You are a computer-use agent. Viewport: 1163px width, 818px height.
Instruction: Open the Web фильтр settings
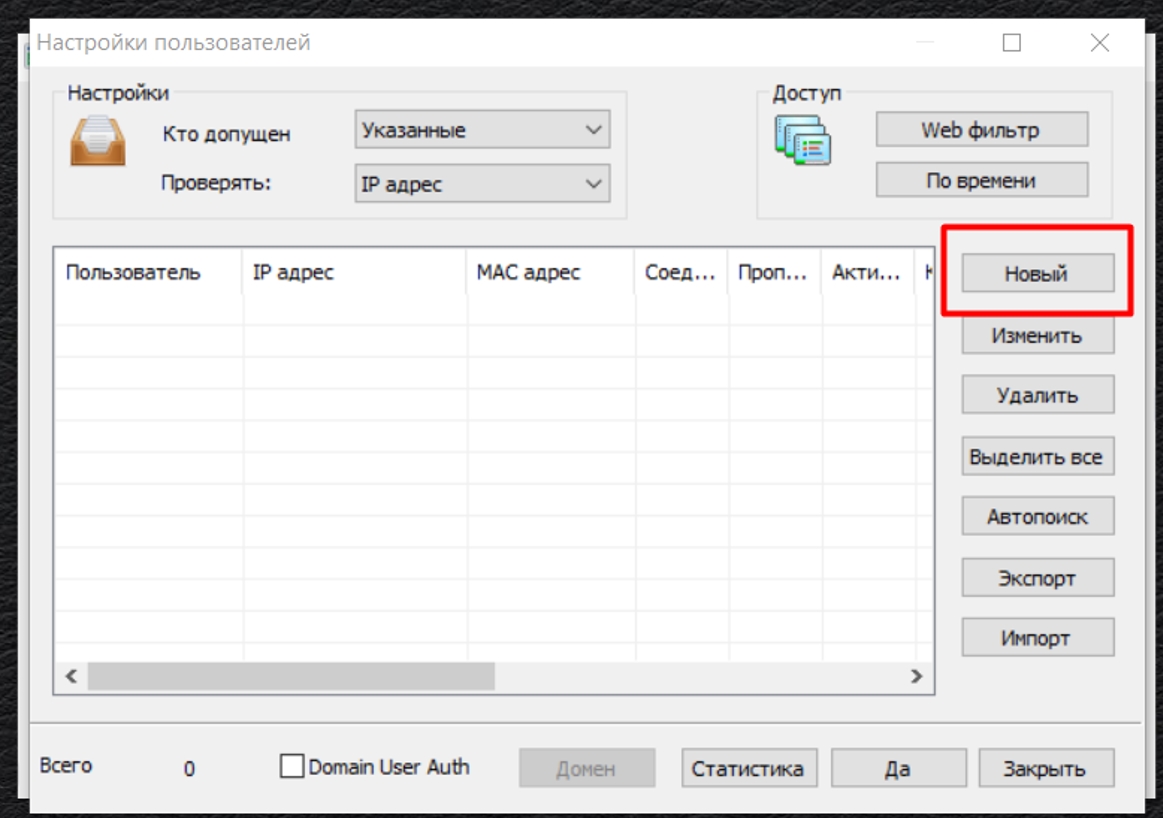tap(981, 130)
